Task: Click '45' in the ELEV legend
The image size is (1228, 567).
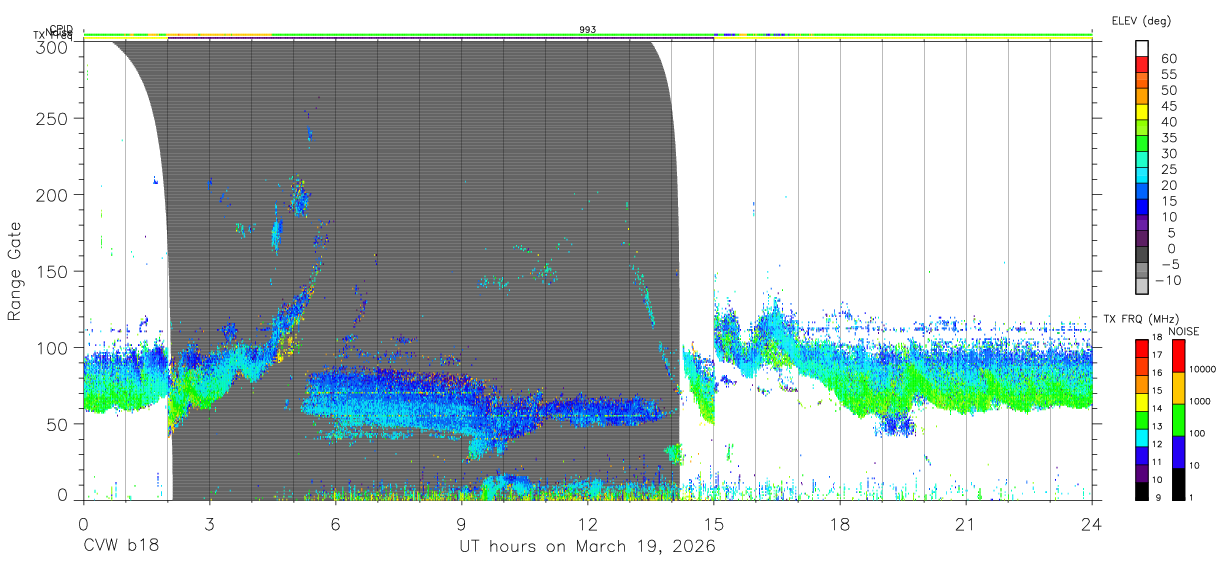Action: tap(1168, 105)
